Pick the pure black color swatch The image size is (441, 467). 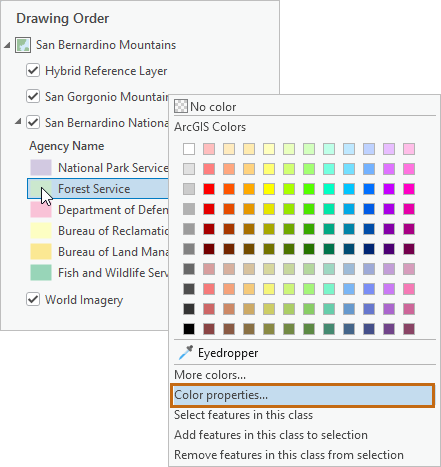[189, 329]
